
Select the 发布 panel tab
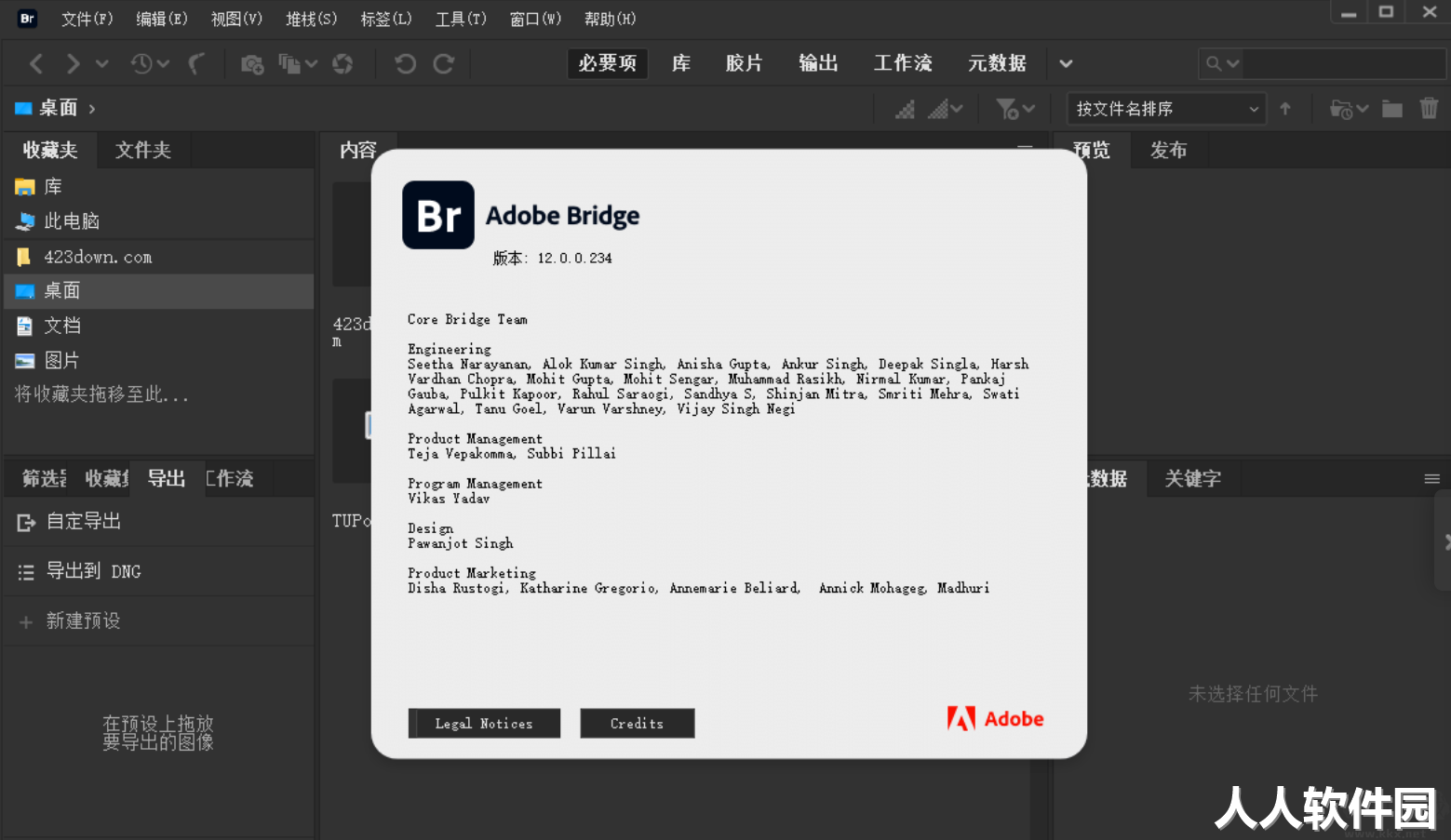(1169, 150)
